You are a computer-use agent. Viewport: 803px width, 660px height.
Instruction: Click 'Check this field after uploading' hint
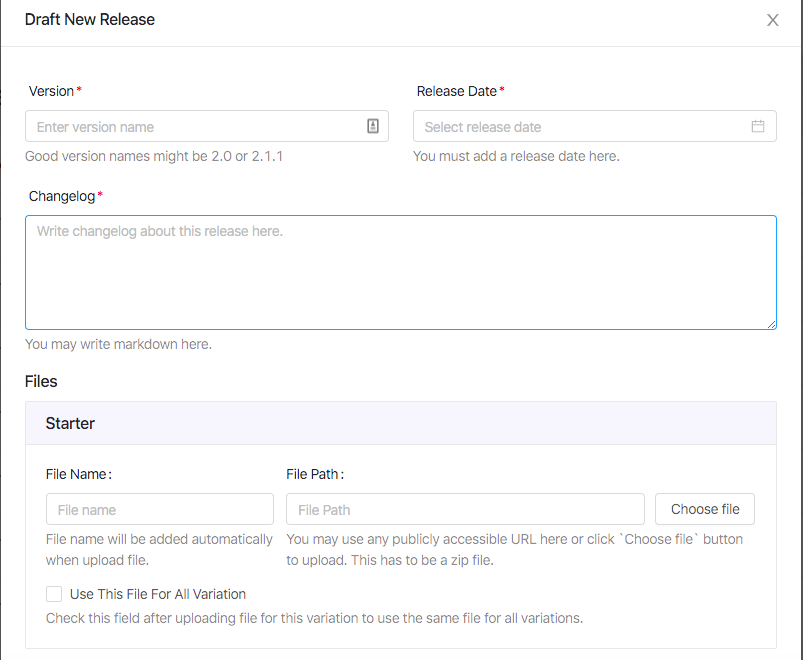click(x=314, y=618)
